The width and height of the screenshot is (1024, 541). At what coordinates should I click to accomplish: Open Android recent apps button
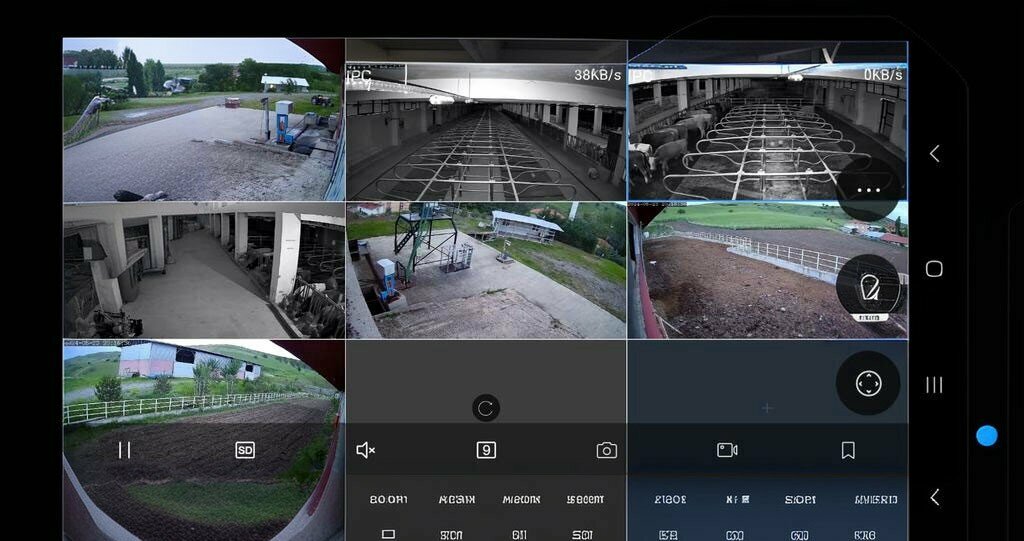click(x=935, y=385)
